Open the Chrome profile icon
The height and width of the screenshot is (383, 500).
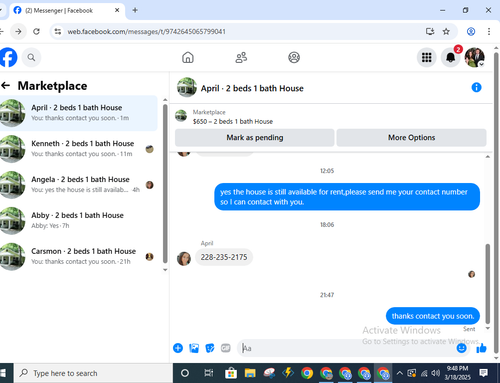pos(471,31)
